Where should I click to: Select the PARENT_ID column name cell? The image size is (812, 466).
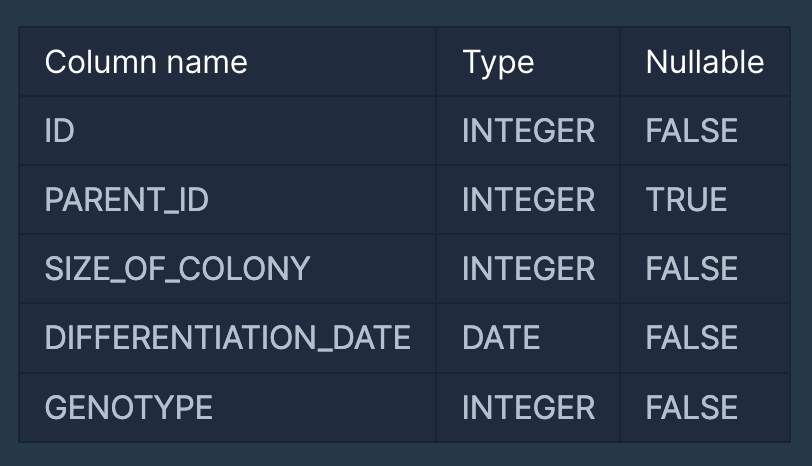click(127, 200)
